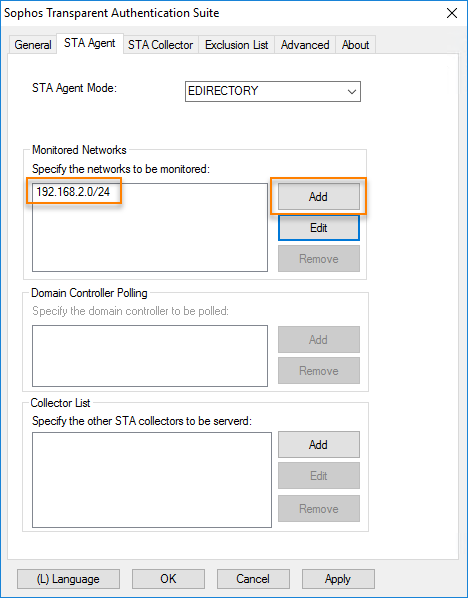Click the Monitored Networks list box
Screen dimensions: 468x598
(x=150, y=227)
